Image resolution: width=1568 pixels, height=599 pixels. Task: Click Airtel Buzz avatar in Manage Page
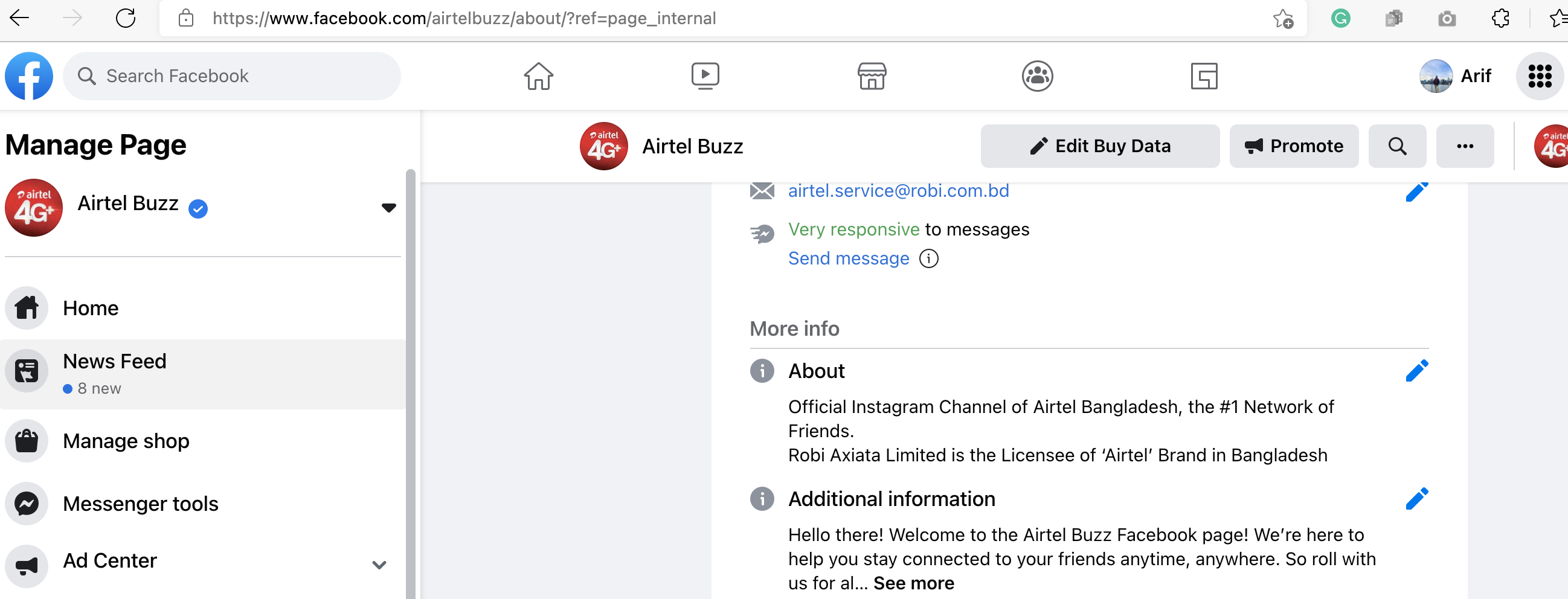tap(33, 208)
